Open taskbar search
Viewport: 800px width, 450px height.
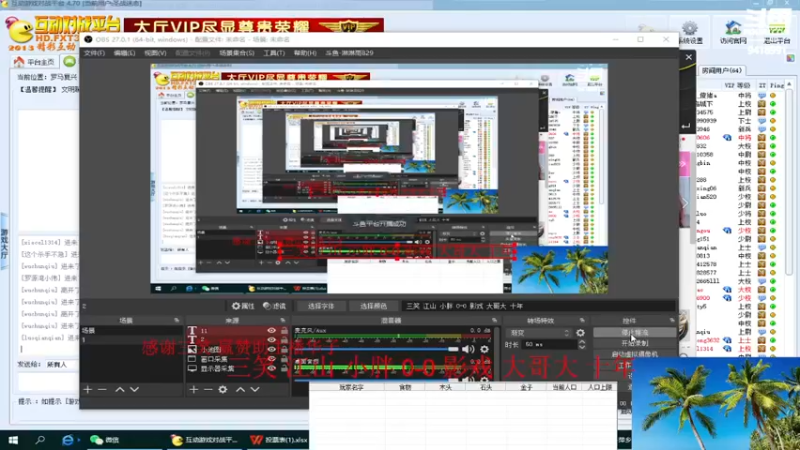[x=40, y=440]
